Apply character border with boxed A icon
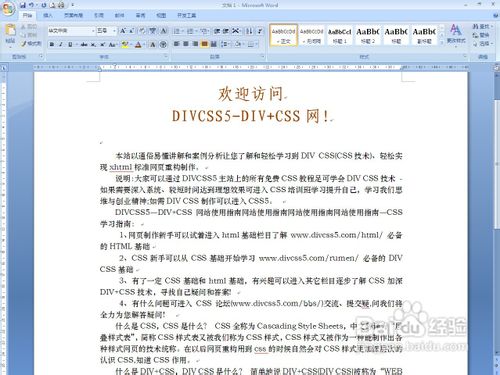This screenshot has width=500, height=375. 164,31
